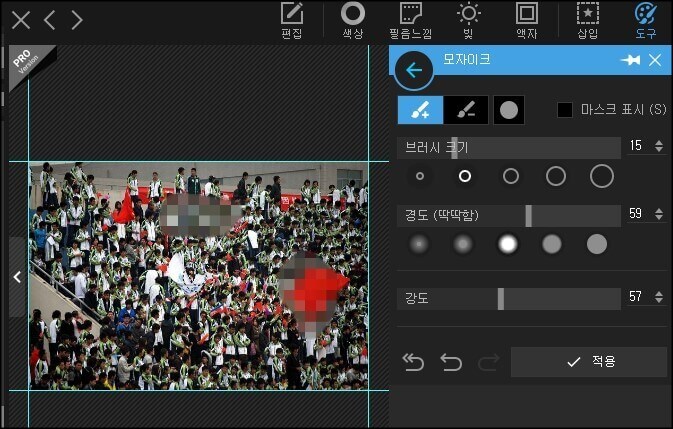Open the 삽입 (Insert) tab
The width and height of the screenshot is (673, 429).
pos(588,21)
